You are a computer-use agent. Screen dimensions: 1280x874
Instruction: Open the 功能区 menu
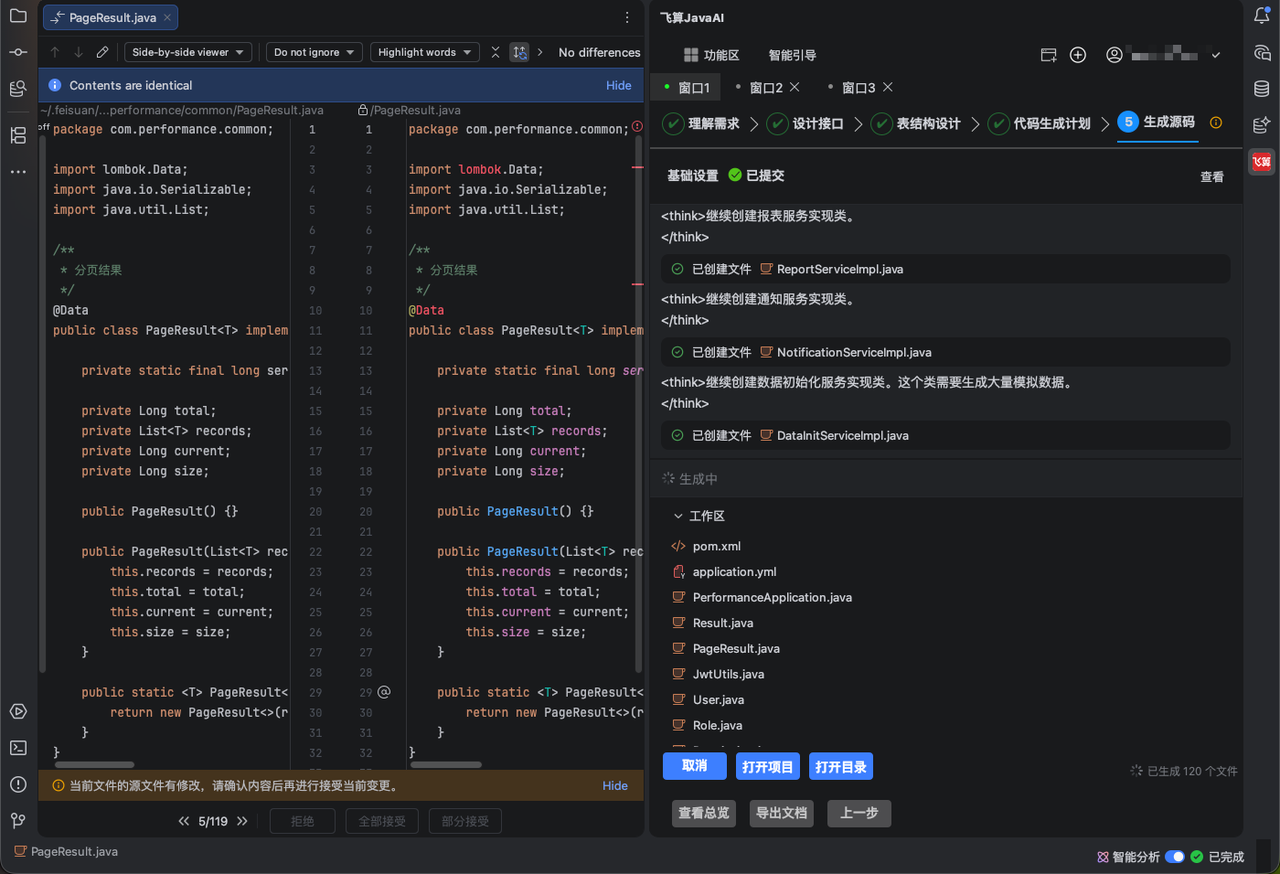pos(711,55)
